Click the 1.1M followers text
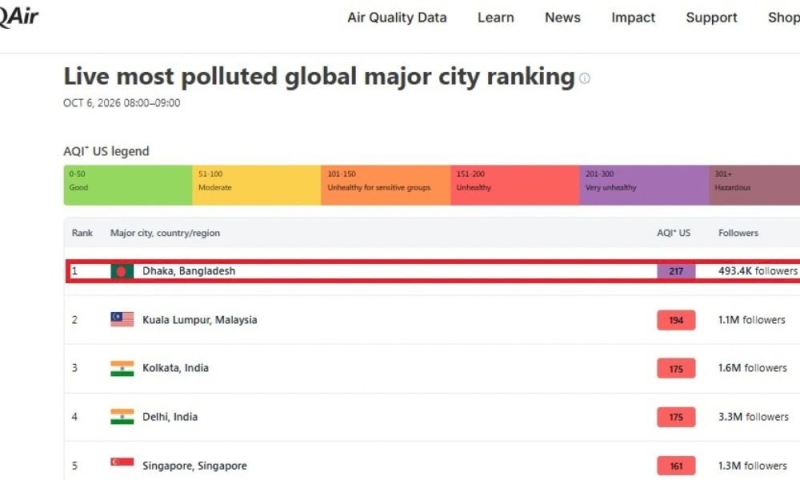This screenshot has height=480, width=800. pyautogui.click(x=752, y=320)
